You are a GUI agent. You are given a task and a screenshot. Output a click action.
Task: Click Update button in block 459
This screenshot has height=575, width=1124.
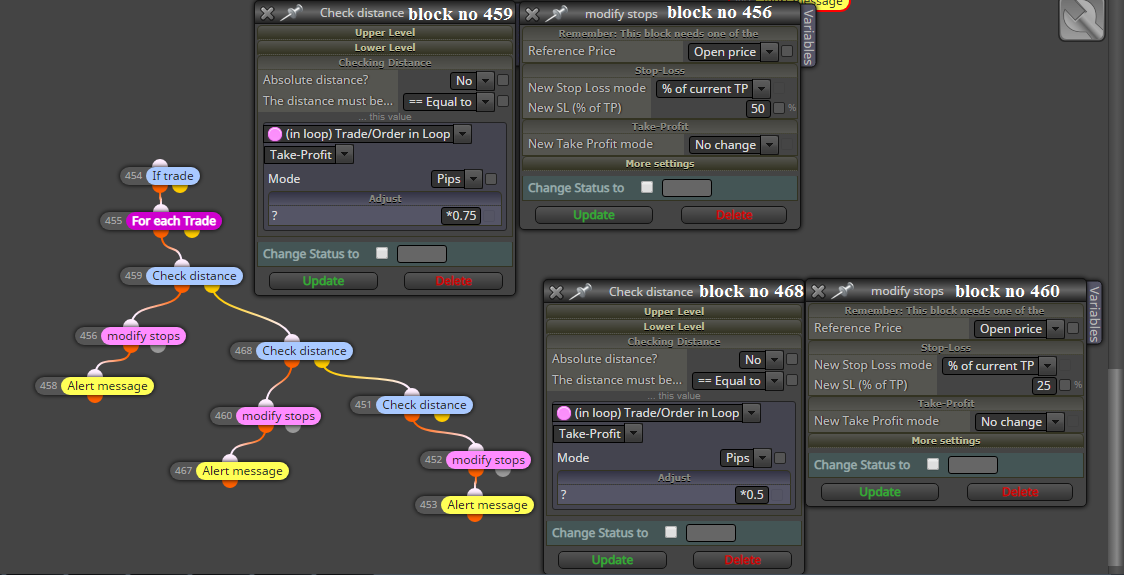[323, 281]
